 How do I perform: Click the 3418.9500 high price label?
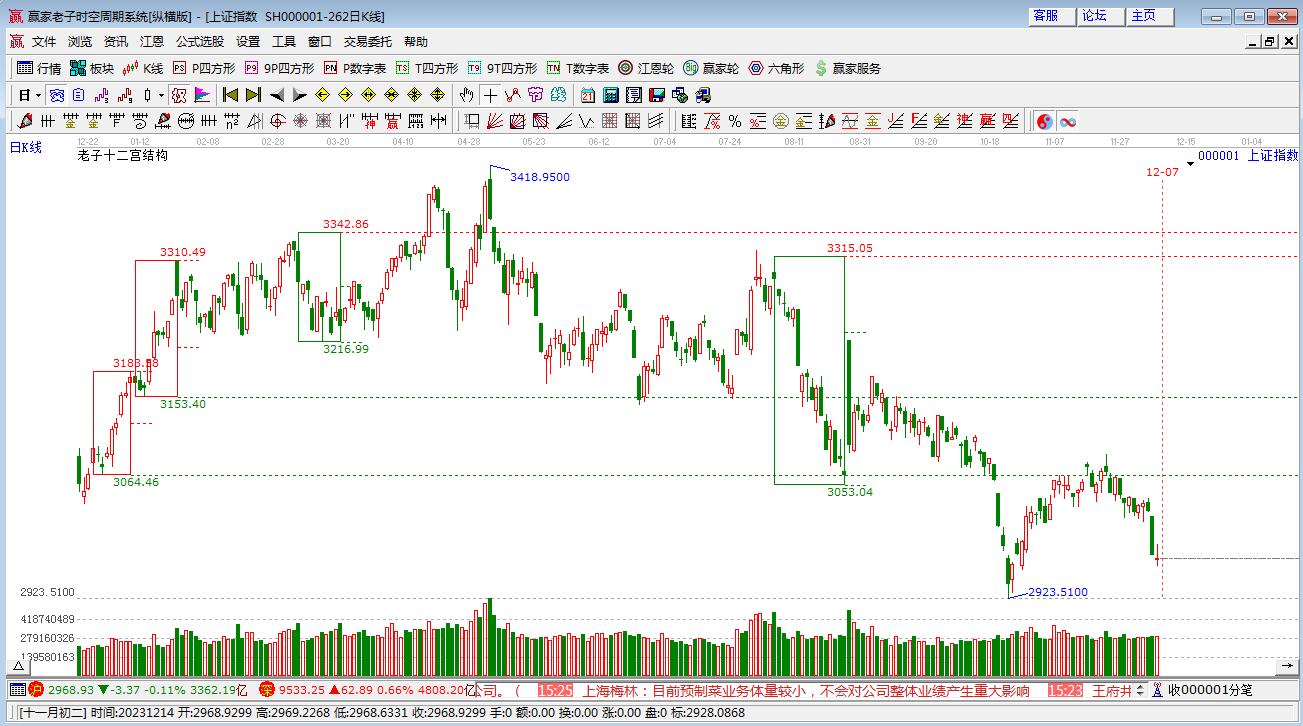click(x=540, y=177)
